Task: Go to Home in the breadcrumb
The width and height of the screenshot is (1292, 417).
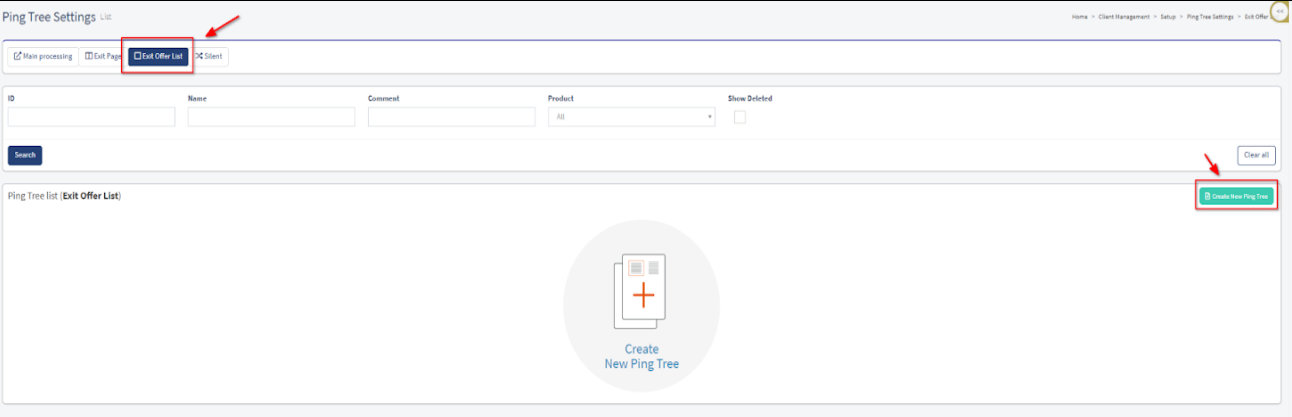Action: (x=1079, y=17)
